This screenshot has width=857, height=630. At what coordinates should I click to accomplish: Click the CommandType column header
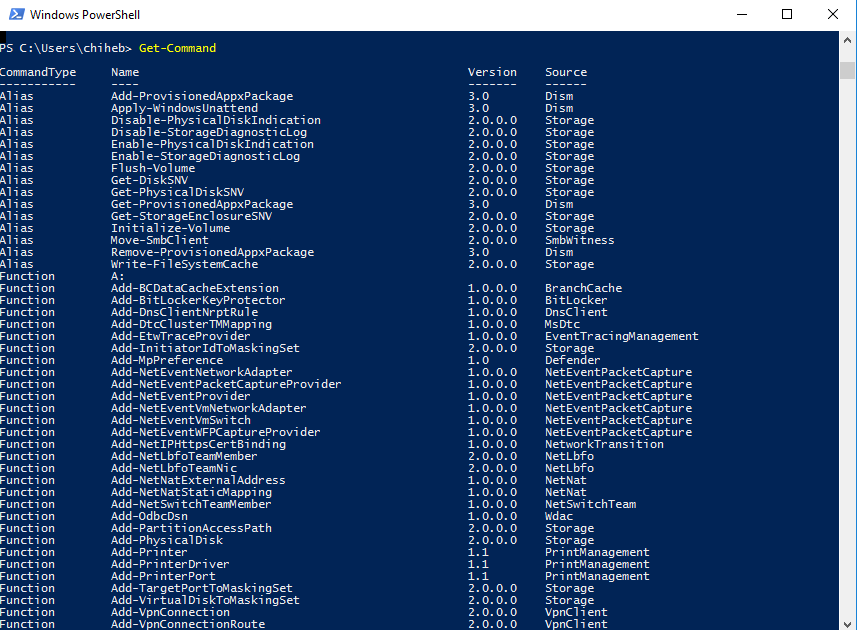tap(38, 72)
